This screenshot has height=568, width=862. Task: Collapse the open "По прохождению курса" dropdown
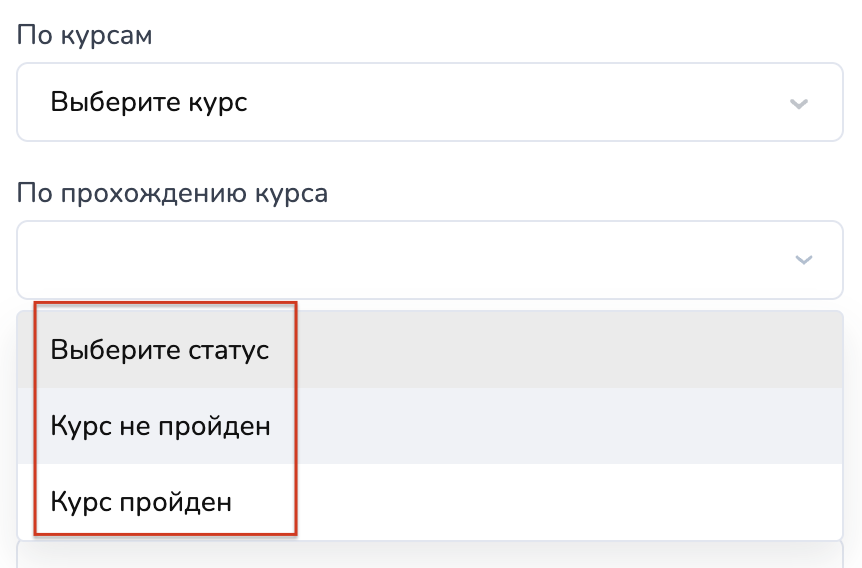(x=429, y=260)
